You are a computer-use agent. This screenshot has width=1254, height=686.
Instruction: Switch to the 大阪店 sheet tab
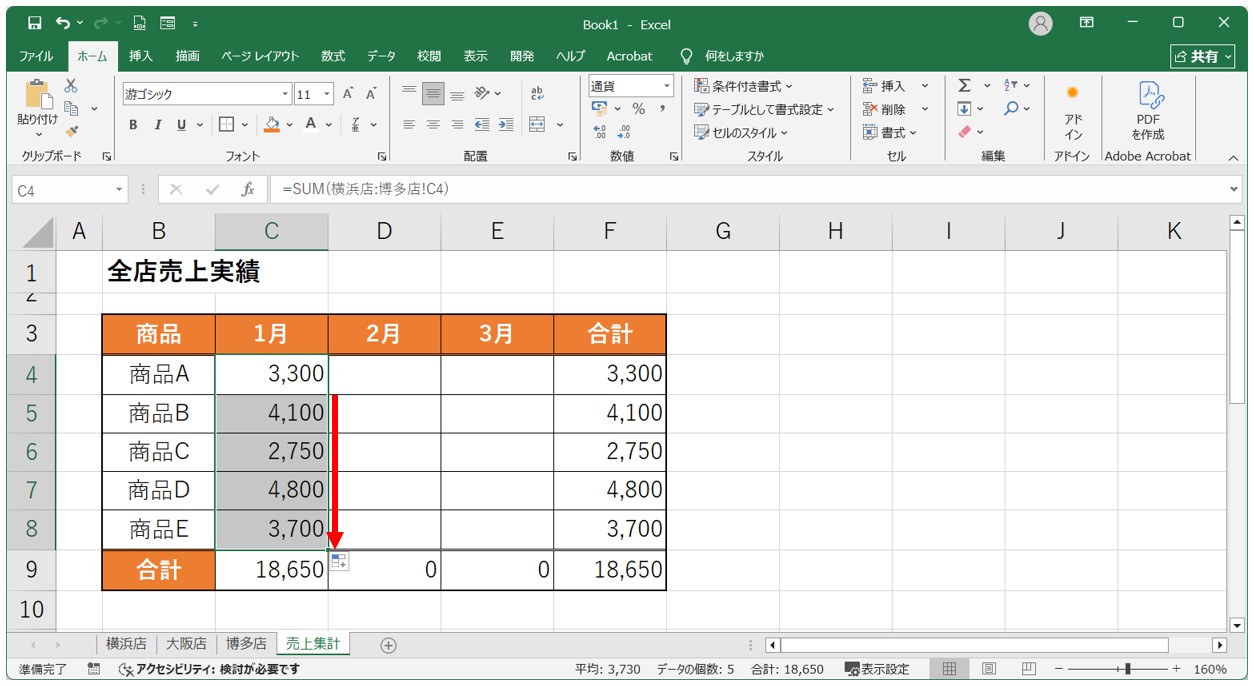coord(185,644)
